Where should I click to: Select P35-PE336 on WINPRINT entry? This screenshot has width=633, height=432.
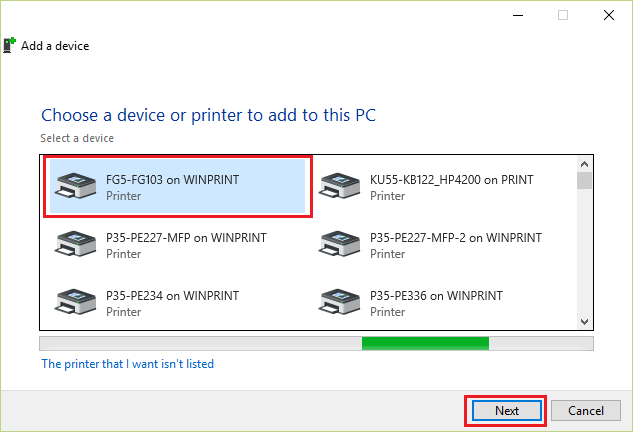(444, 302)
